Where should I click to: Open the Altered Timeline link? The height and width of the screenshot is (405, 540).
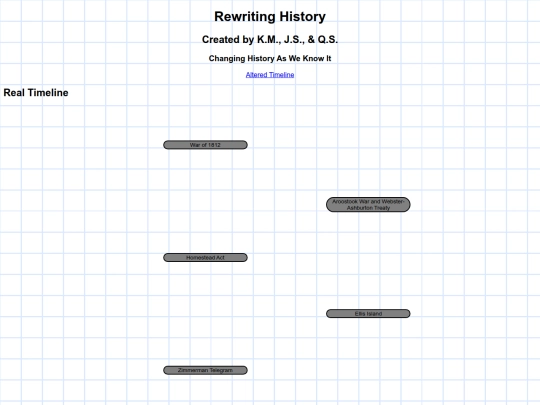click(x=270, y=75)
